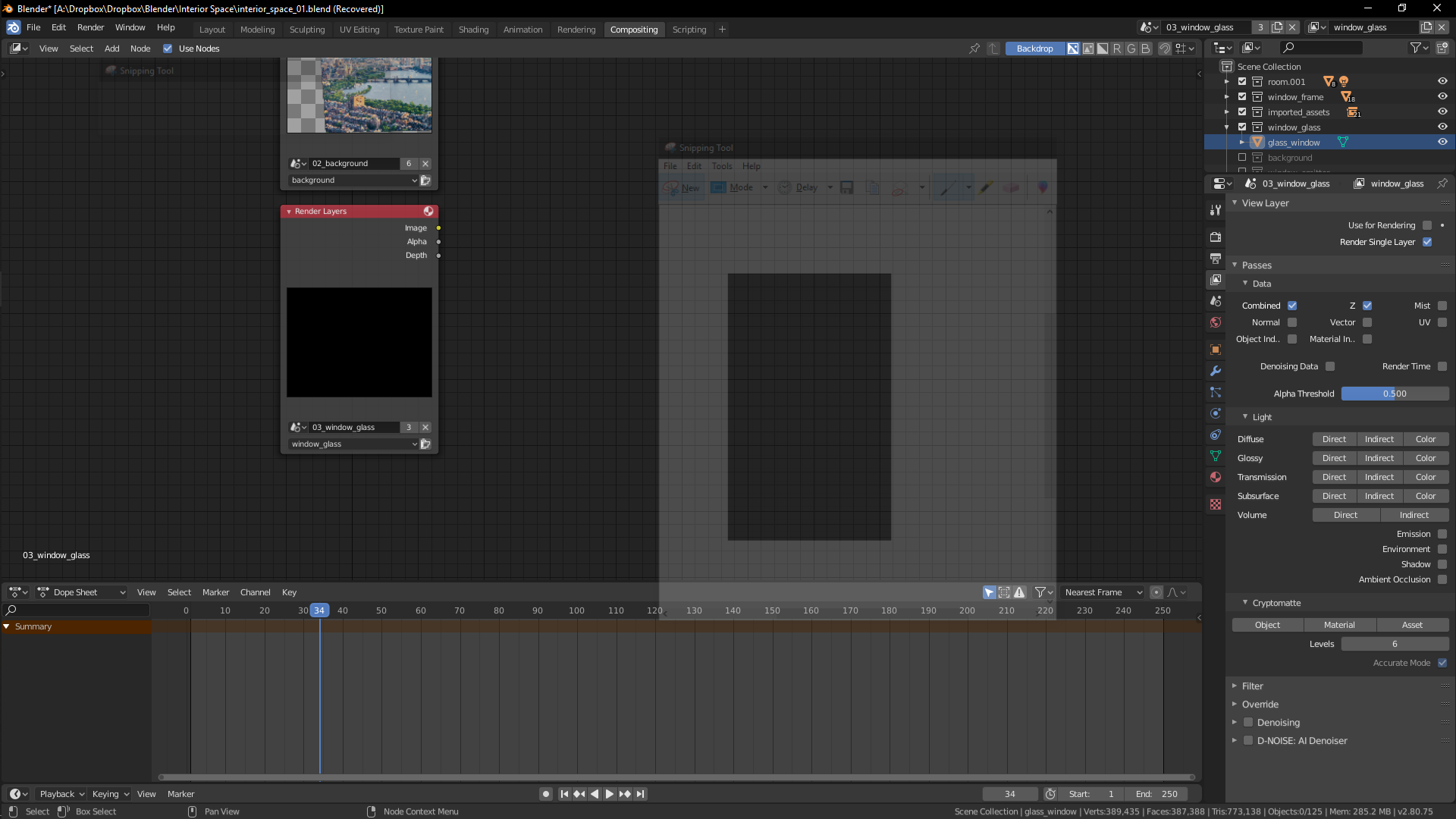Click the Direct button for Glossy light pass

(1334, 458)
